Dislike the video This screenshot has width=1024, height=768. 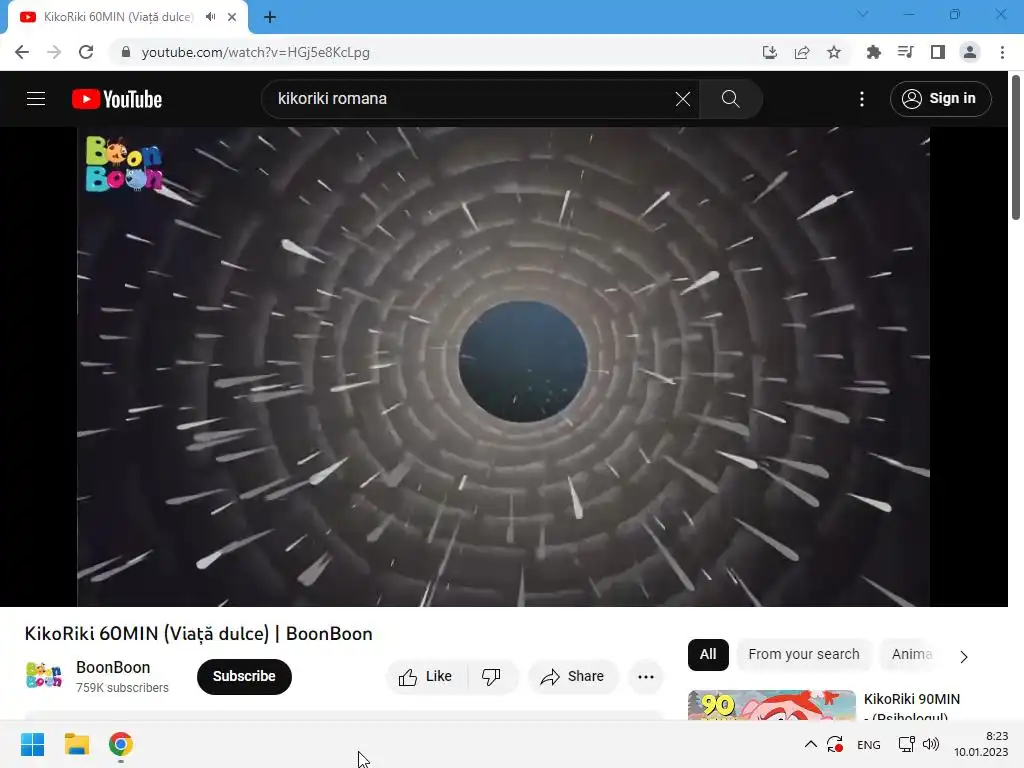pos(491,677)
